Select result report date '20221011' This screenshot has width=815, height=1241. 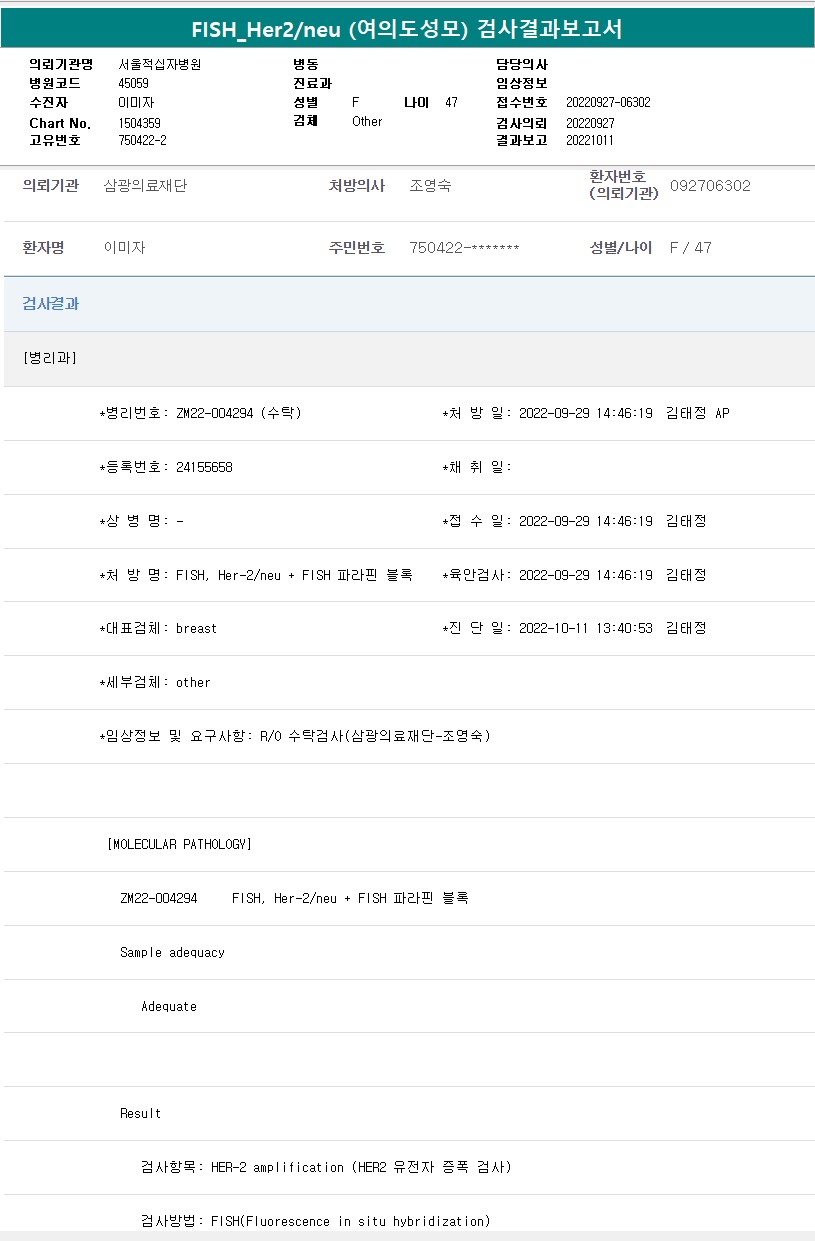click(x=590, y=140)
